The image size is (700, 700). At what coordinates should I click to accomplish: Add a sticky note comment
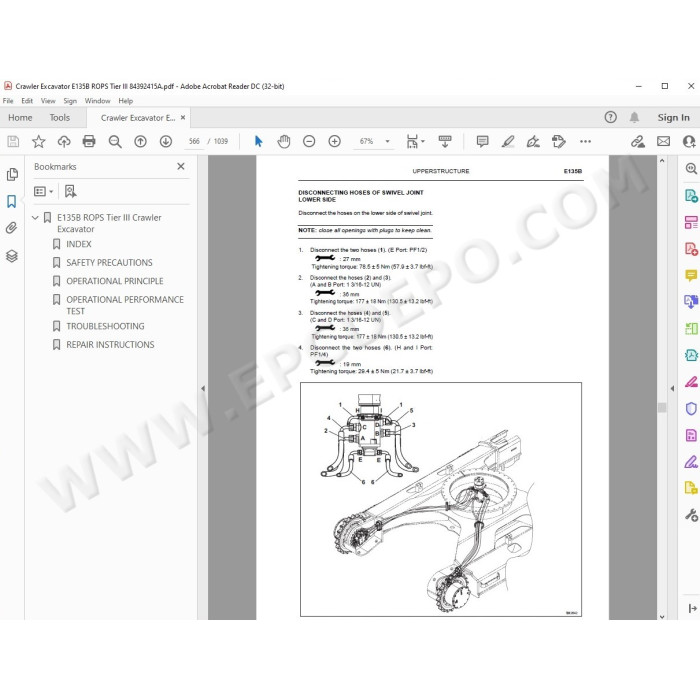[483, 142]
